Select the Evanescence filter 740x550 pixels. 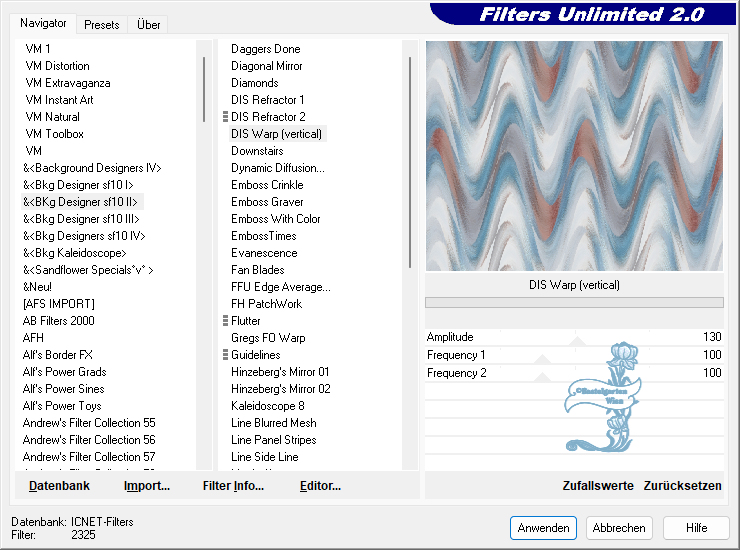pyautogui.click(x=264, y=253)
